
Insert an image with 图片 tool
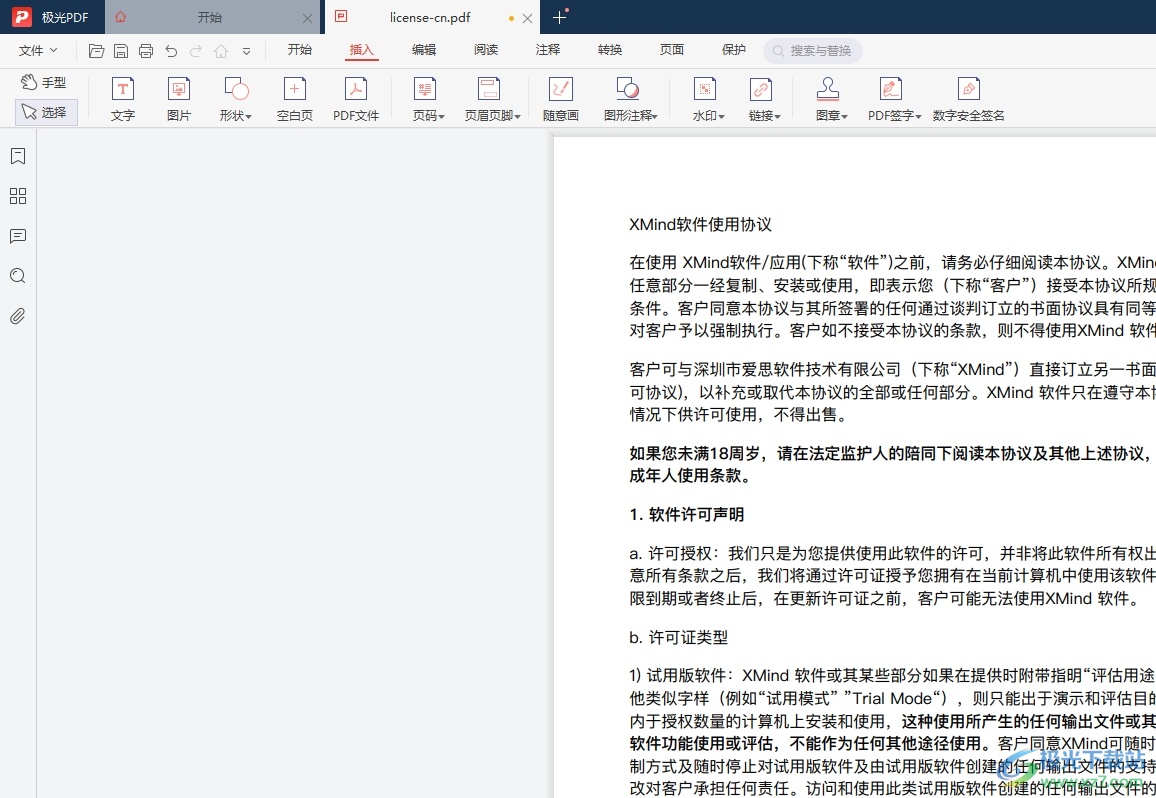(178, 99)
